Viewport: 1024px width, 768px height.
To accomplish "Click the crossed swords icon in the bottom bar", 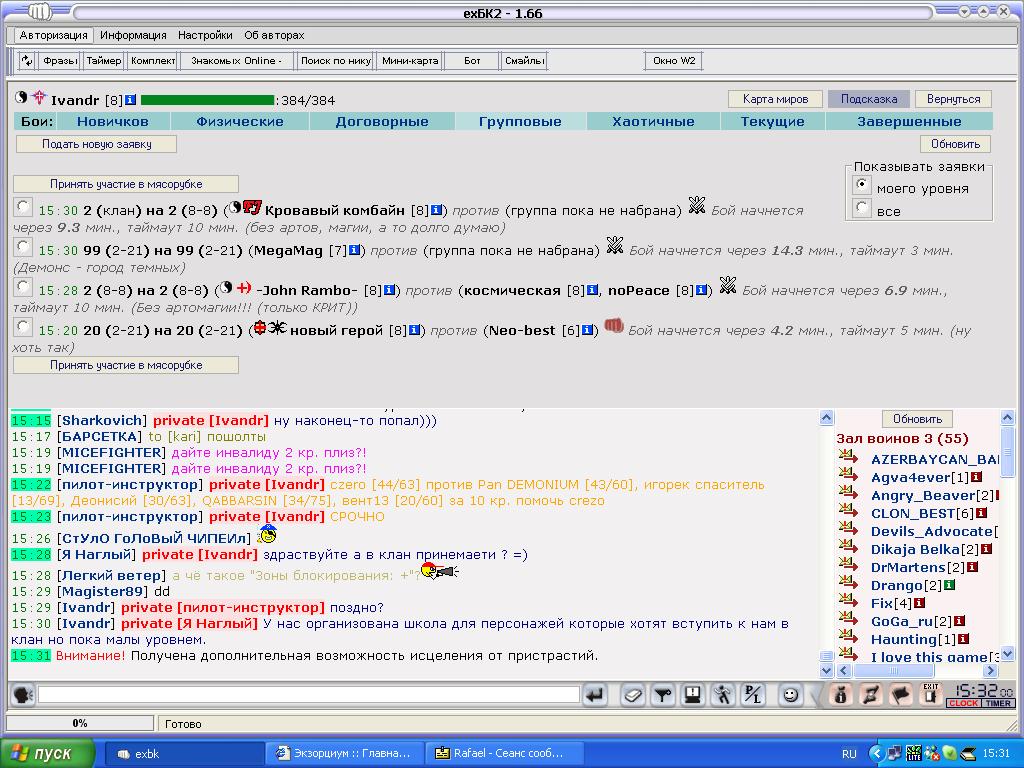I will (x=871, y=695).
